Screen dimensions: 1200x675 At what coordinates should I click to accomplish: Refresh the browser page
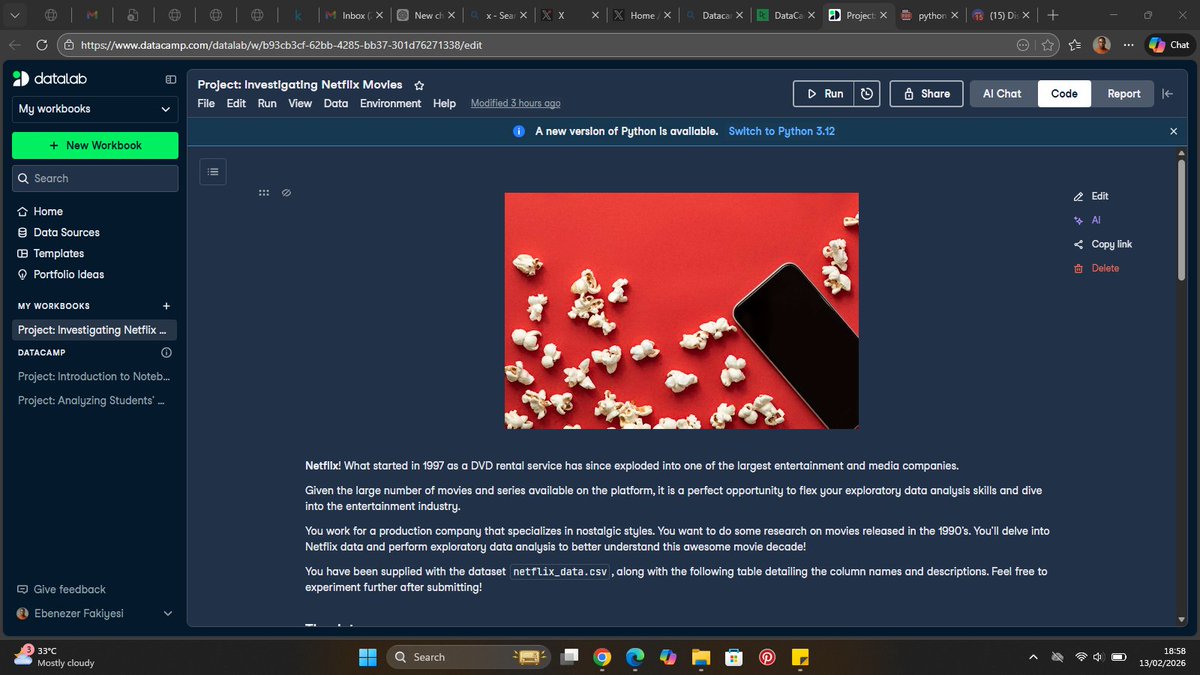[x=42, y=45]
